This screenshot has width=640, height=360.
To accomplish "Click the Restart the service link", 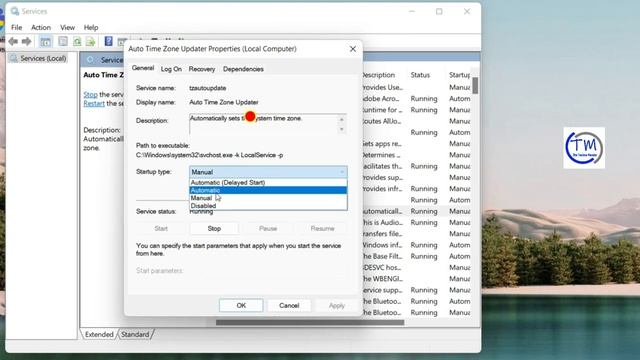I will point(94,103).
